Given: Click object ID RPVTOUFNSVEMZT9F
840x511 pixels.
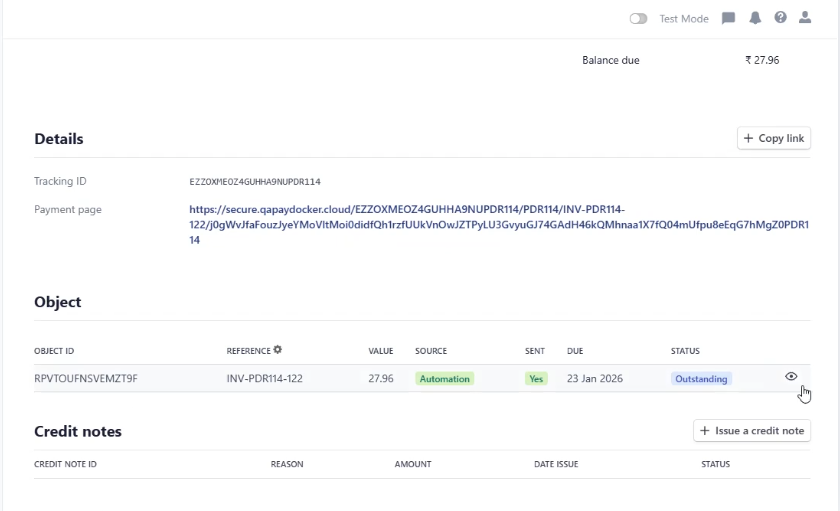Looking at the screenshot, I should click(86, 379).
